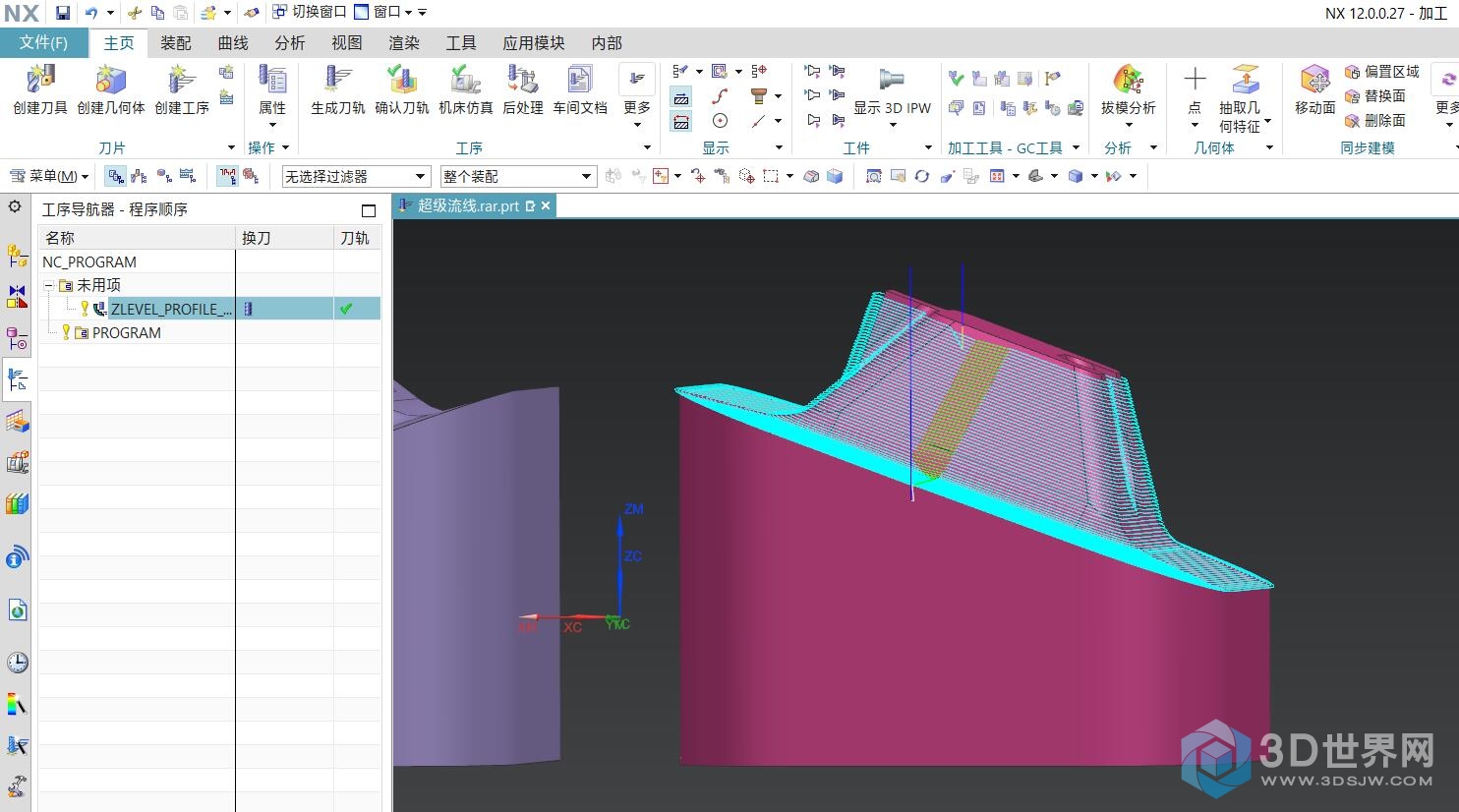Viewport: 1459px width, 812px height.
Task: Open the Assembly Navigator sidebar icon
Action: click(17, 256)
